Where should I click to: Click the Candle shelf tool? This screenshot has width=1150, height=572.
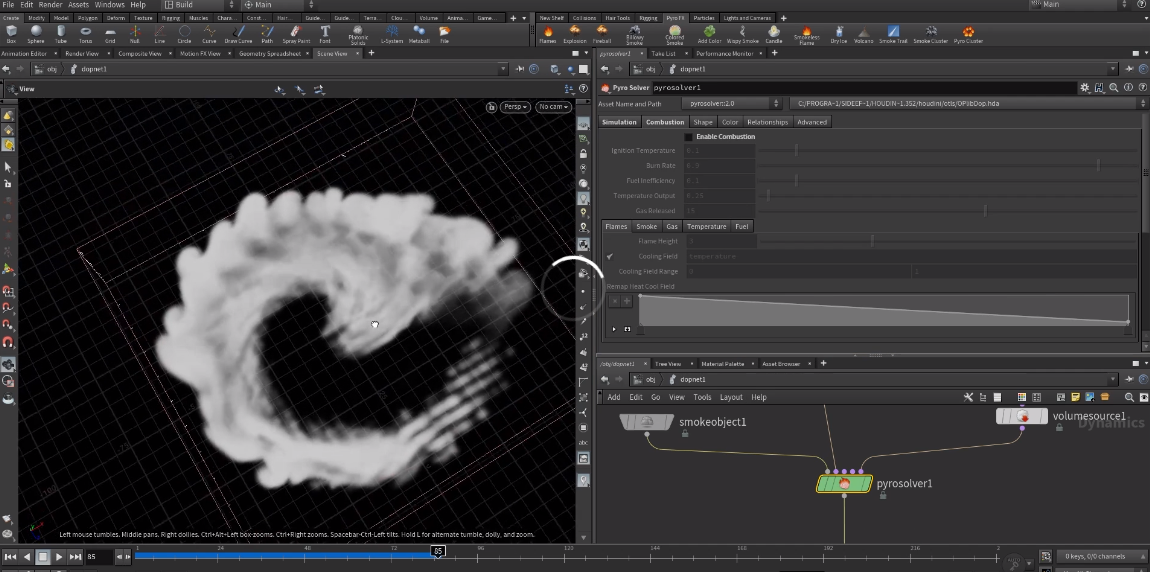(773, 33)
